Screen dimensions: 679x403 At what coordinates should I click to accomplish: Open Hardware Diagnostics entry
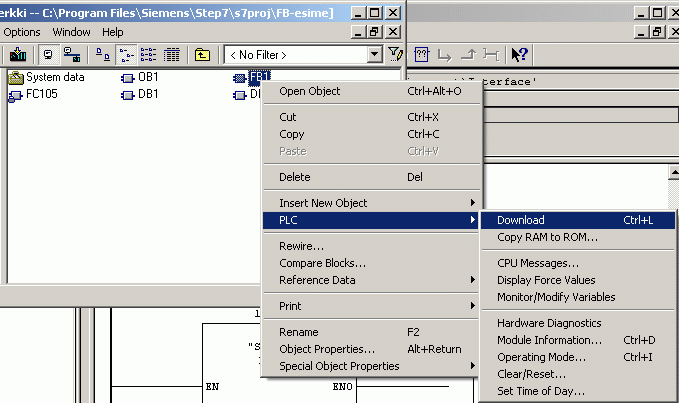[x=578, y=323]
